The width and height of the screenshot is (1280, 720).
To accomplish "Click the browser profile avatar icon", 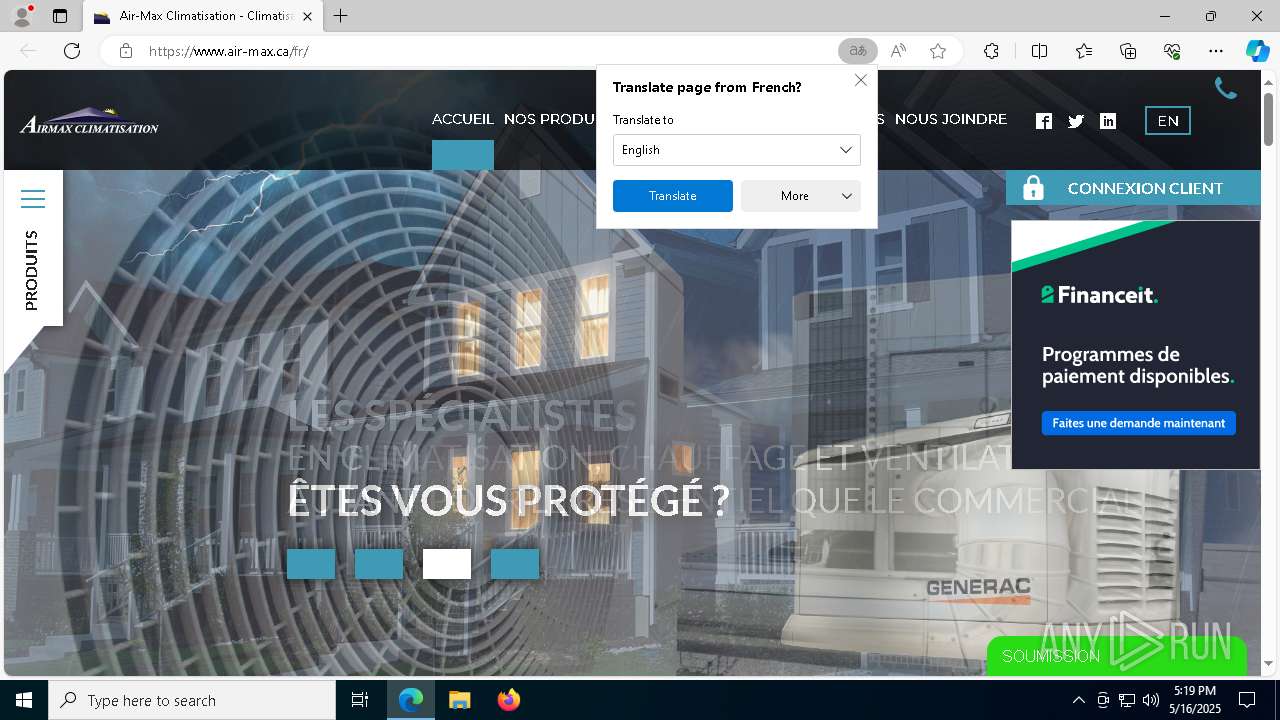I will 21,16.
